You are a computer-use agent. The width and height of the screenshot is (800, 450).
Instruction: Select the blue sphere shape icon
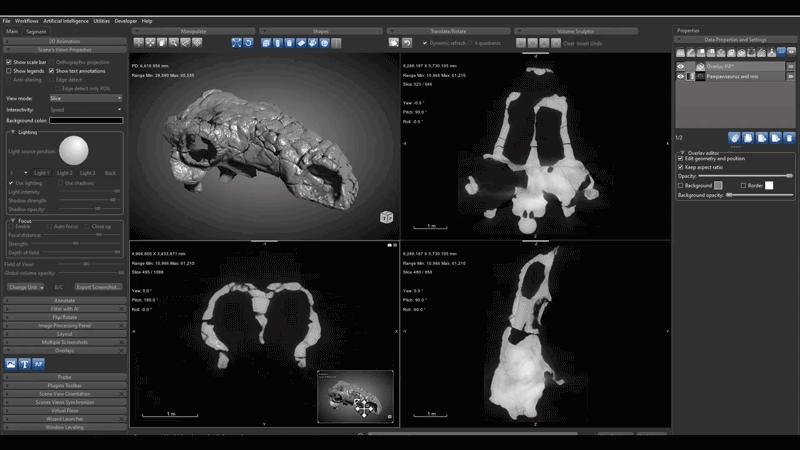(324, 43)
